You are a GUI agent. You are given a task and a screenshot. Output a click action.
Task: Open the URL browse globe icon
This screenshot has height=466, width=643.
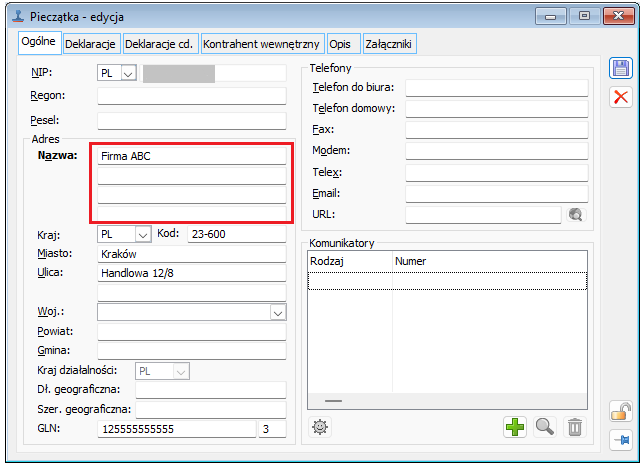point(575,214)
